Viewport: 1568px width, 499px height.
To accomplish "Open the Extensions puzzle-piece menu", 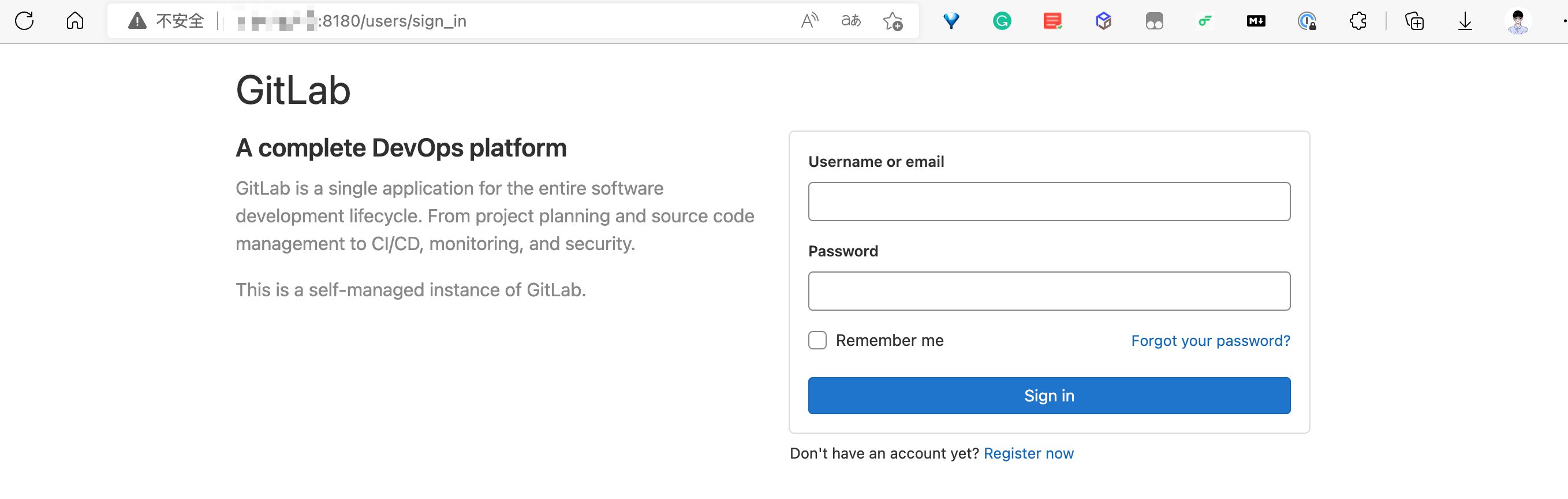I will point(1357,21).
